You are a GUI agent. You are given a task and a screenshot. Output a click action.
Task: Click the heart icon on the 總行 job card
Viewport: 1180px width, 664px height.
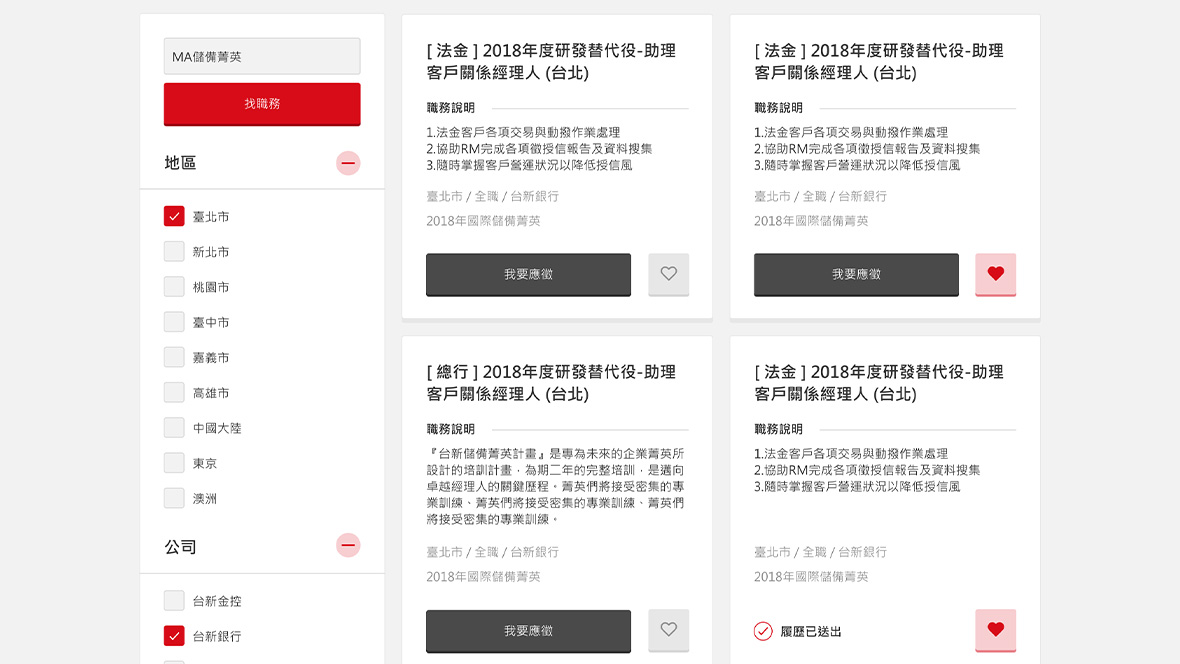click(668, 630)
